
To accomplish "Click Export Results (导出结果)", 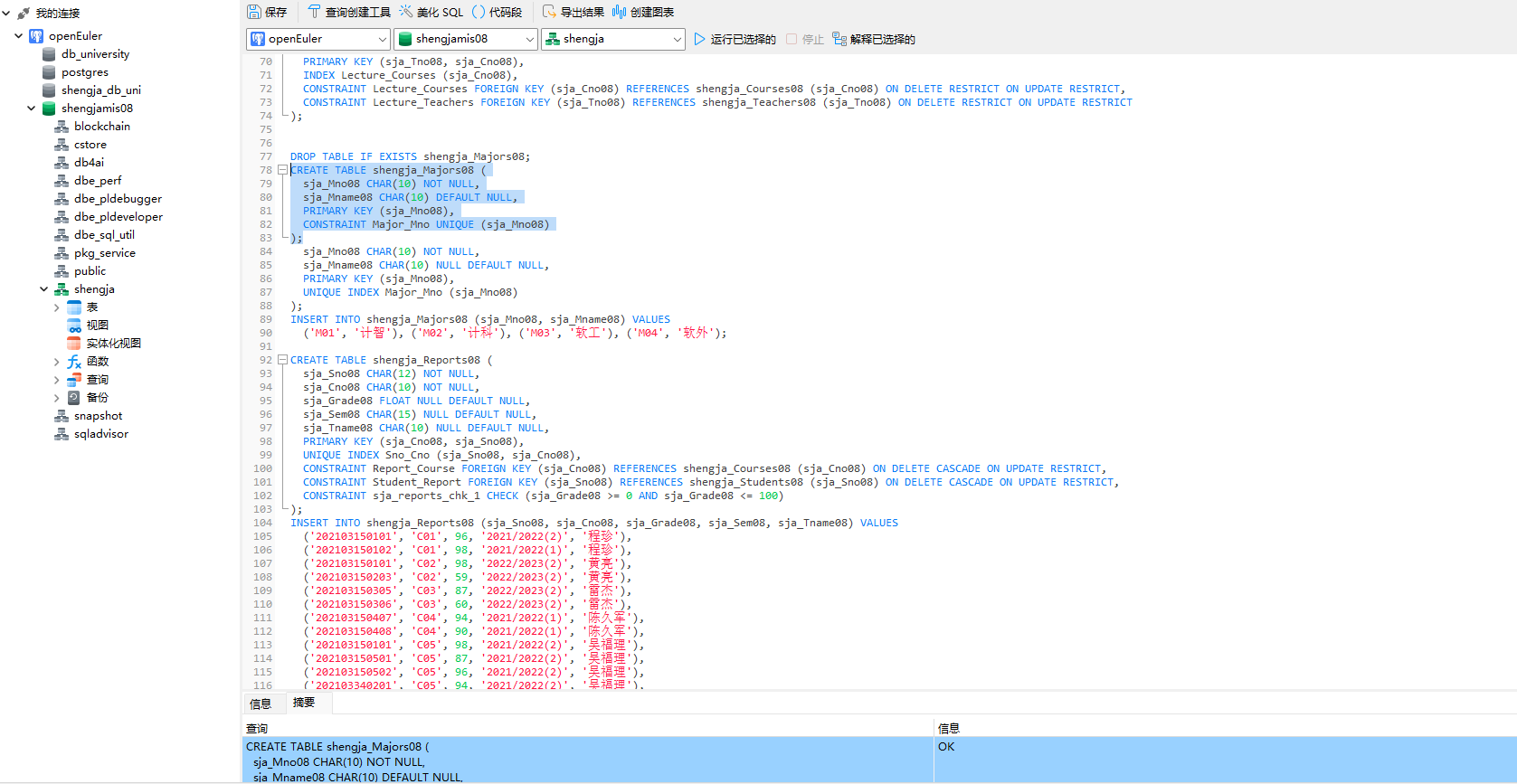I will (573, 12).
